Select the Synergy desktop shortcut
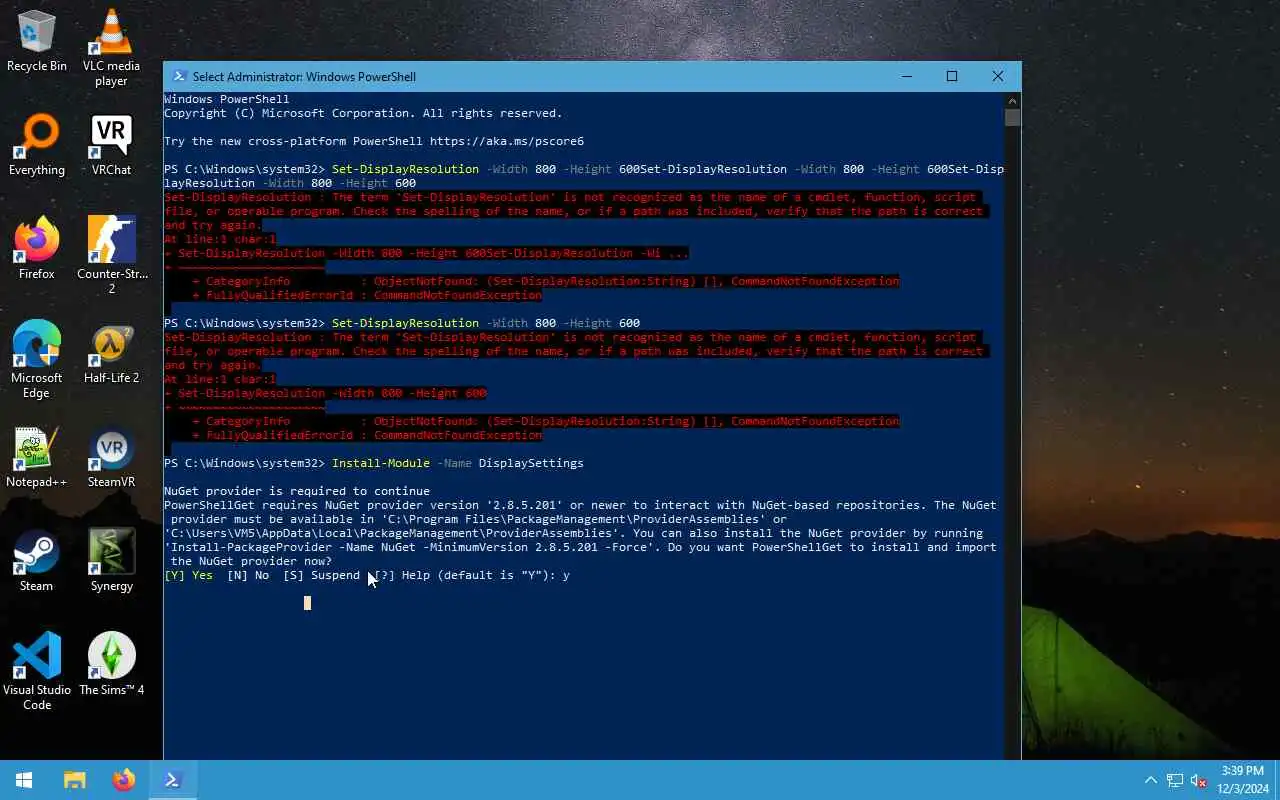This screenshot has width=1280, height=800. click(111, 561)
